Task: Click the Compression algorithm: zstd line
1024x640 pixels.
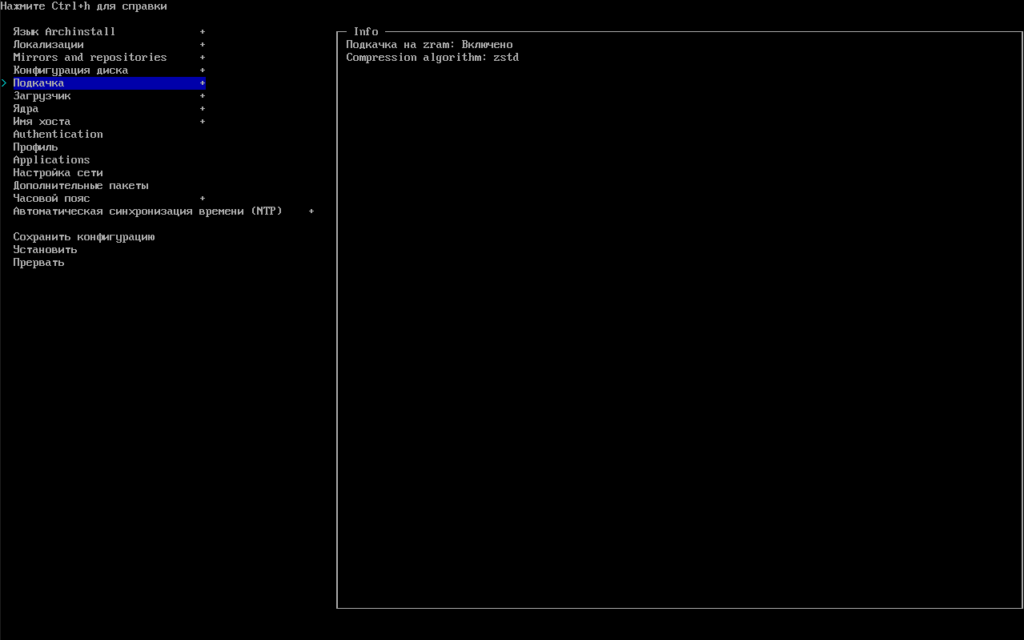Action: [x=432, y=58]
